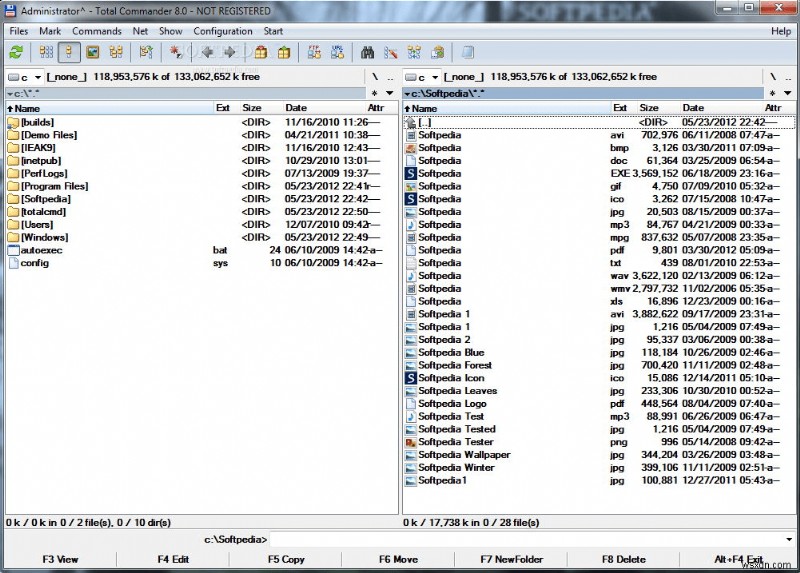Go back using the left arrow icon
This screenshot has width=800, height=573.
(x=208, y=52)
